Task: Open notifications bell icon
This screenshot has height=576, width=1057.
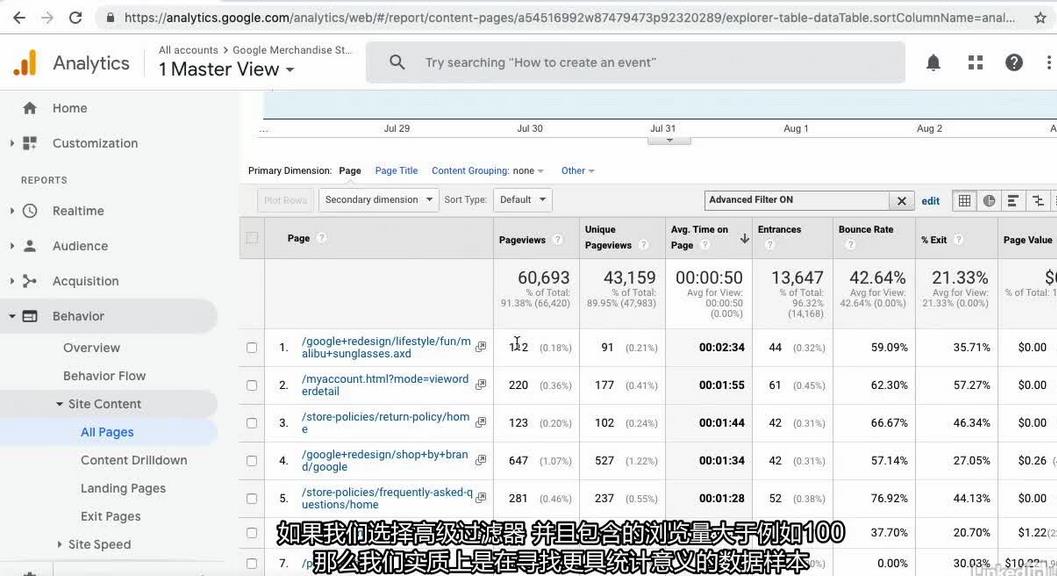Action: click(x=933, y=63)
